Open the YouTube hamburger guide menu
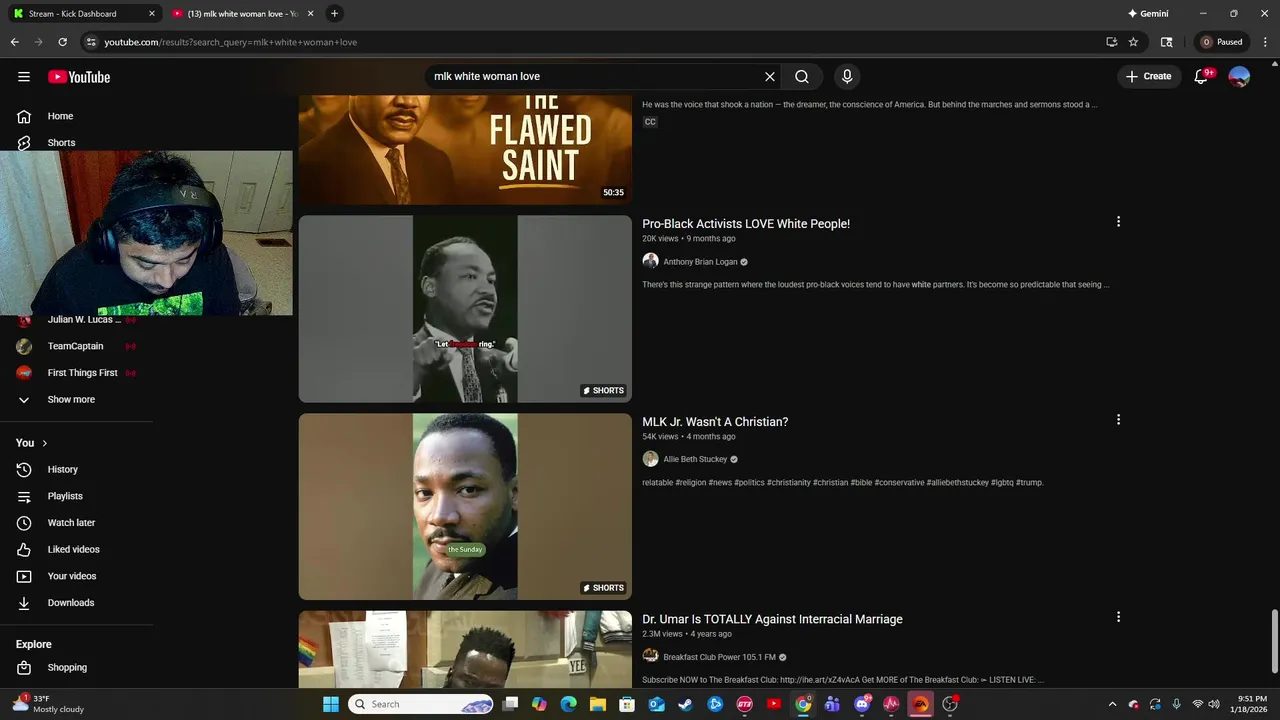 [x=24, y=77]
